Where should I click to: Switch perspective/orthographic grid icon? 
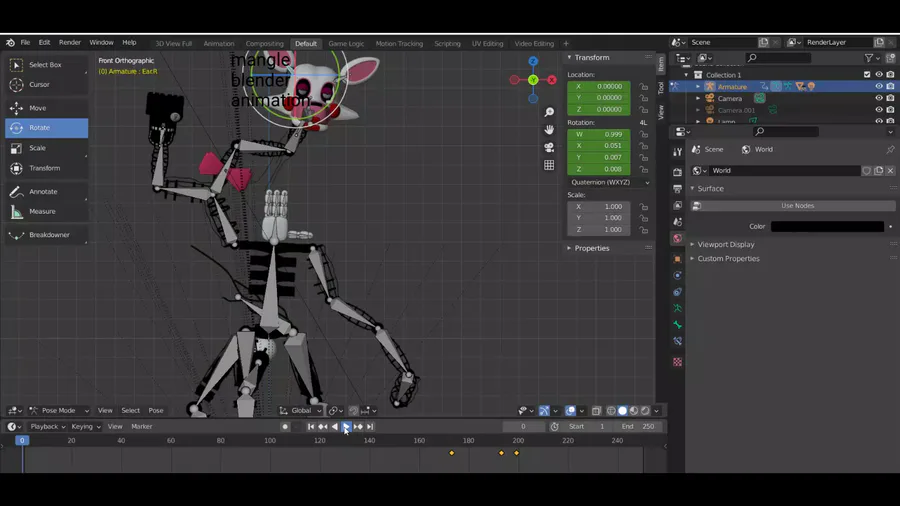click(x=549, y=165)
